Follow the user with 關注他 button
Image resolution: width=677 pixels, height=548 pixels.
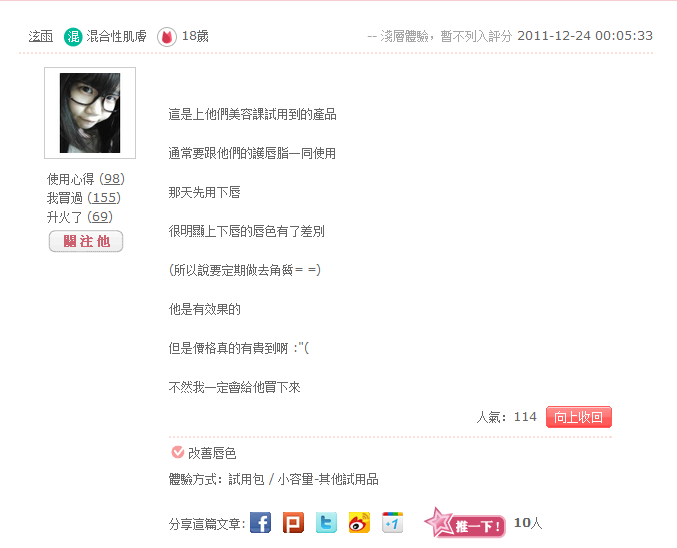point(86,241)
